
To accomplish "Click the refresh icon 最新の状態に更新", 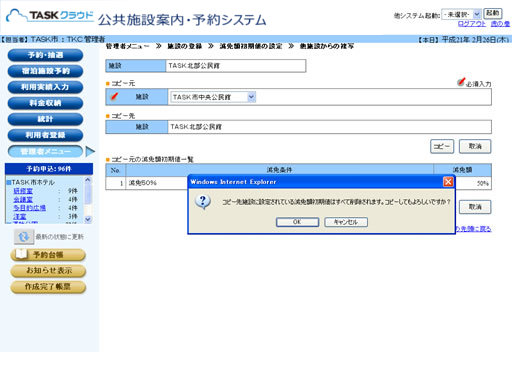I will point(24,237).
